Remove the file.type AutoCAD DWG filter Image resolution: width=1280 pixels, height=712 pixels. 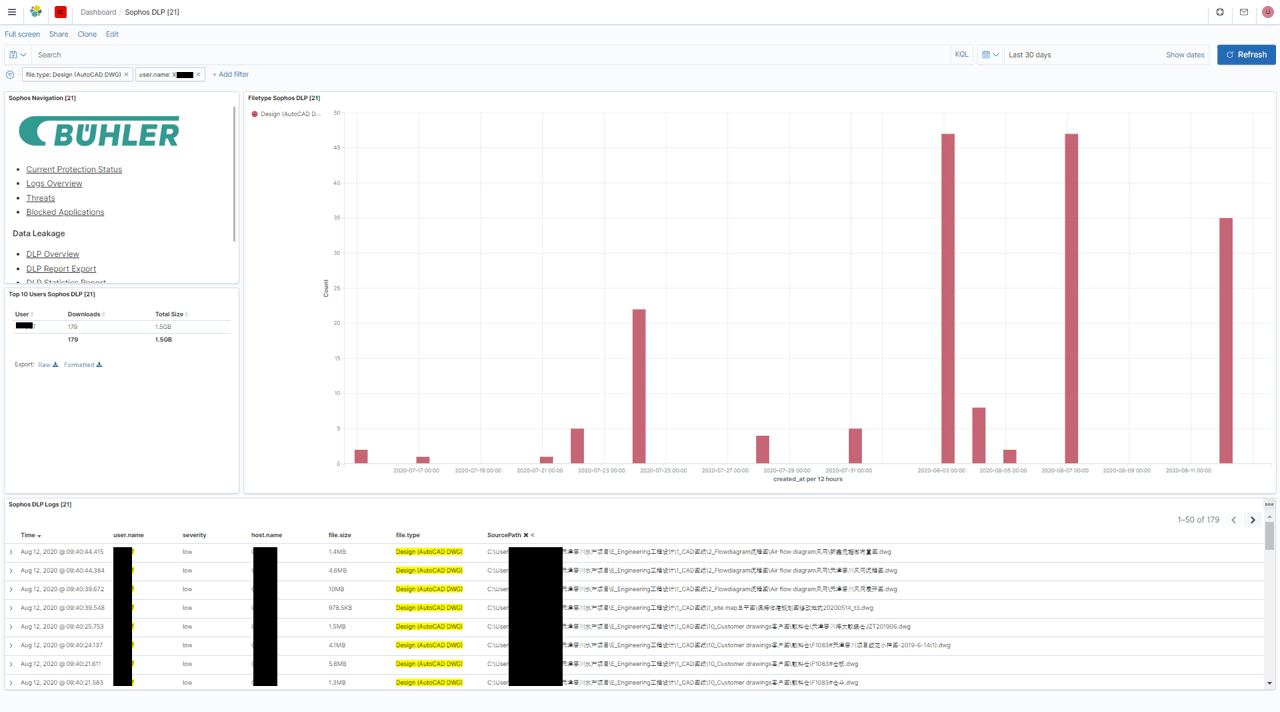126,75
